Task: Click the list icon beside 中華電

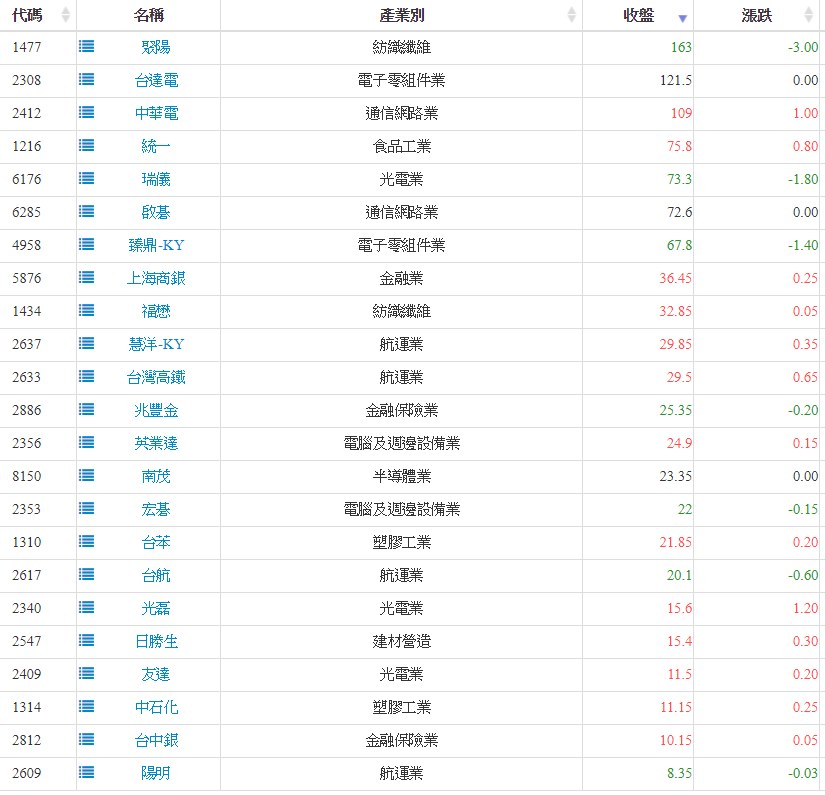Action: click(87, 113)
